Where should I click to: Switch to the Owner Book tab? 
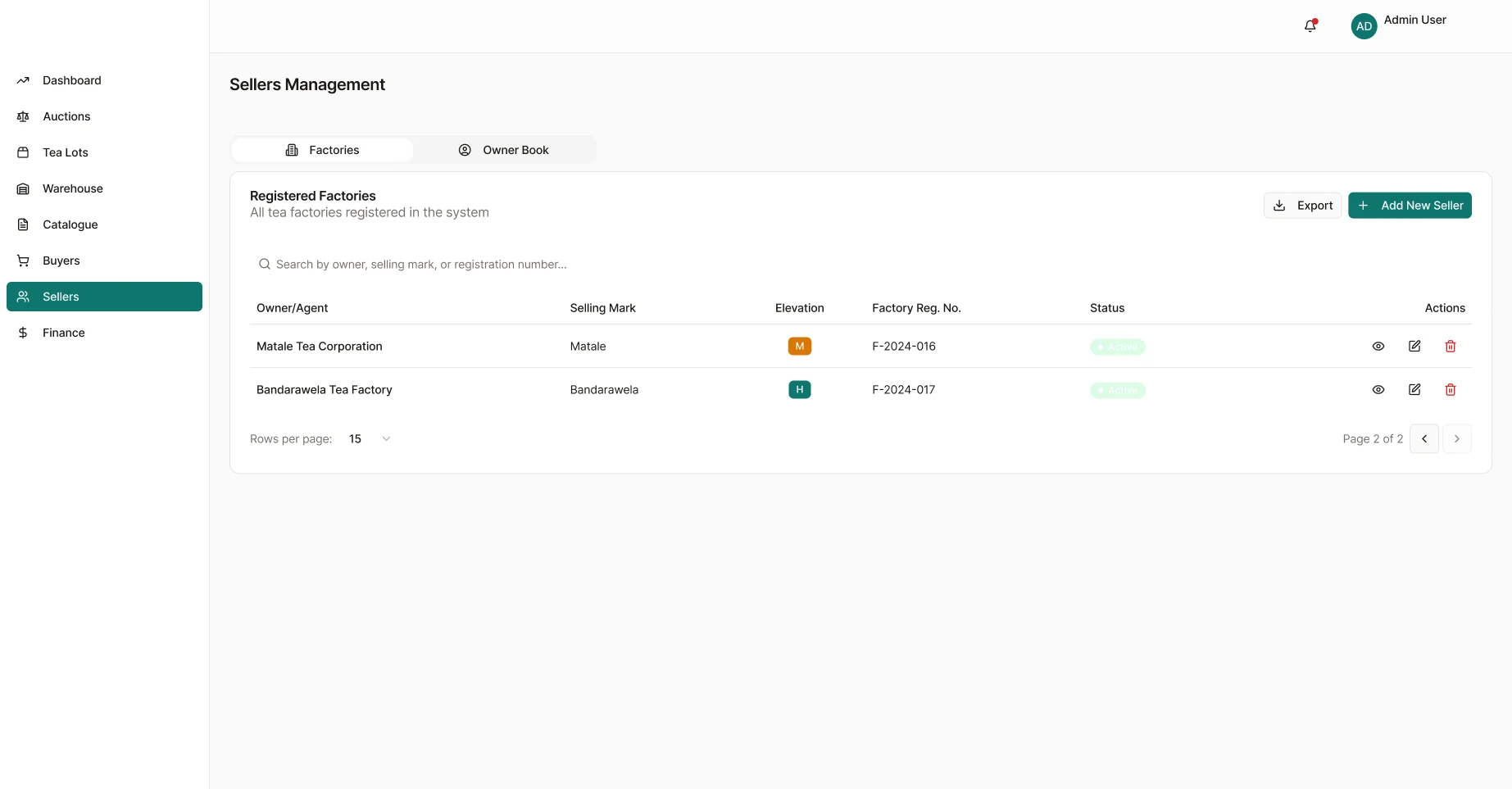click(503, 150)
